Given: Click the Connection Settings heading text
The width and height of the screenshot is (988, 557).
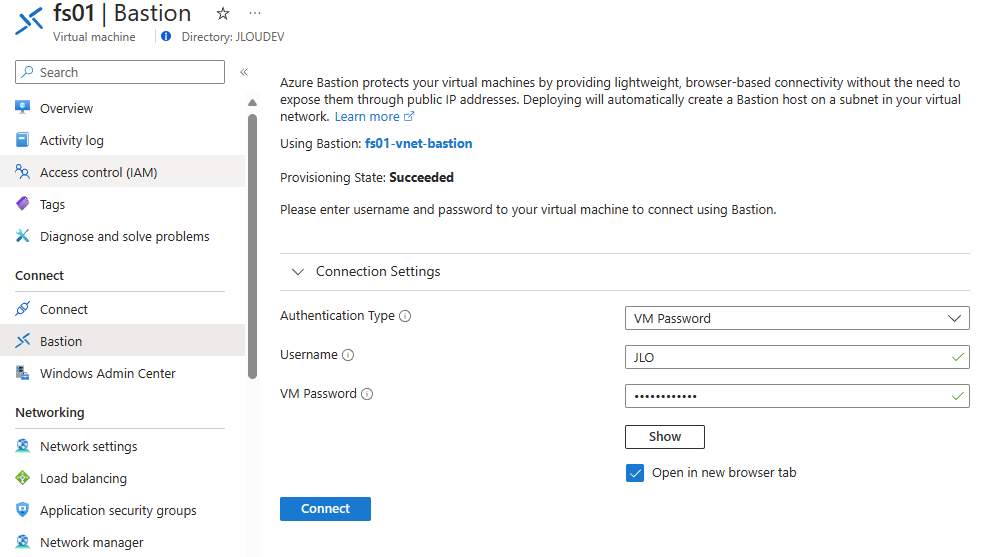Looking at the screenshot, I should click(x=378, y=272).
